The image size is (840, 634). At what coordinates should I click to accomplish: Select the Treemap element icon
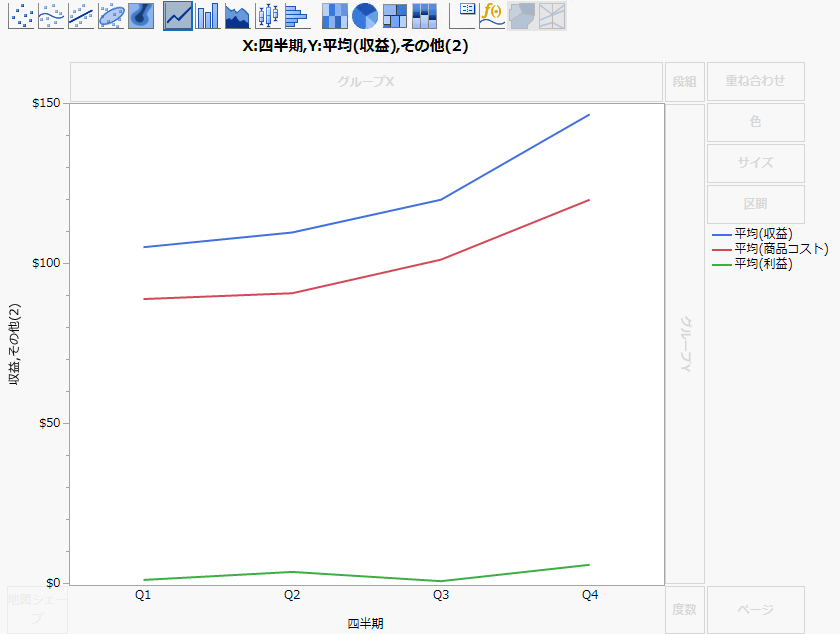[x=395, y=16]
